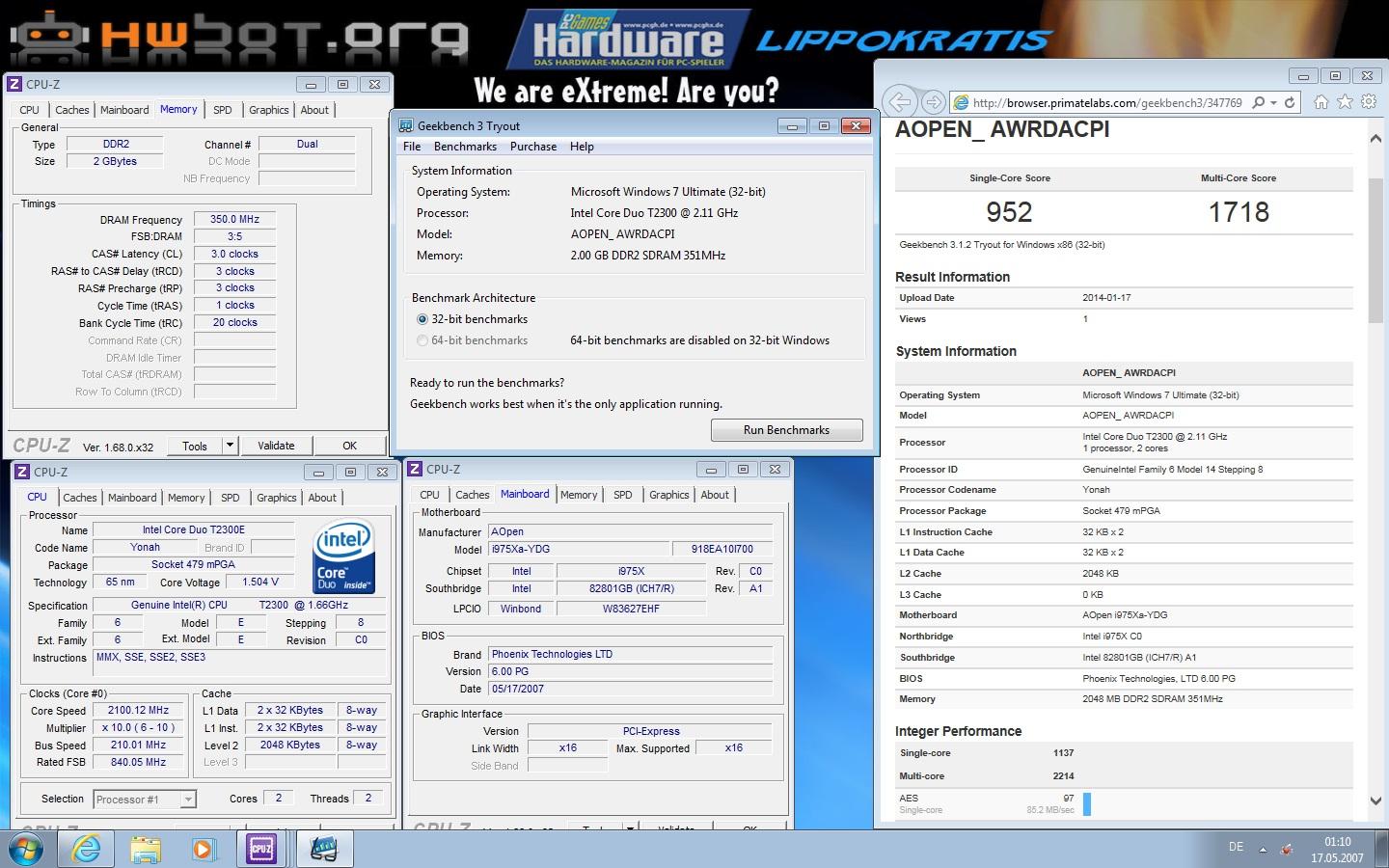
Task: Click Validate in CPU-Z Memory window
Action: (x=276, y=446)
